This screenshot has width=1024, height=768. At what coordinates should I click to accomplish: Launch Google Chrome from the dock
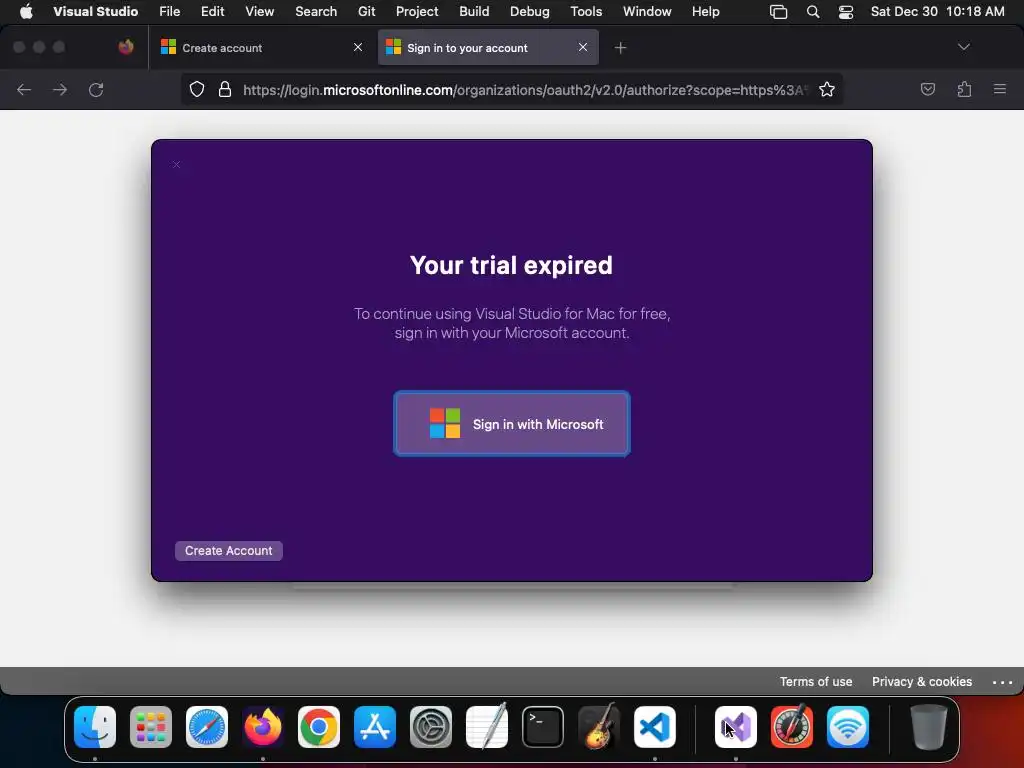[319, 727]
